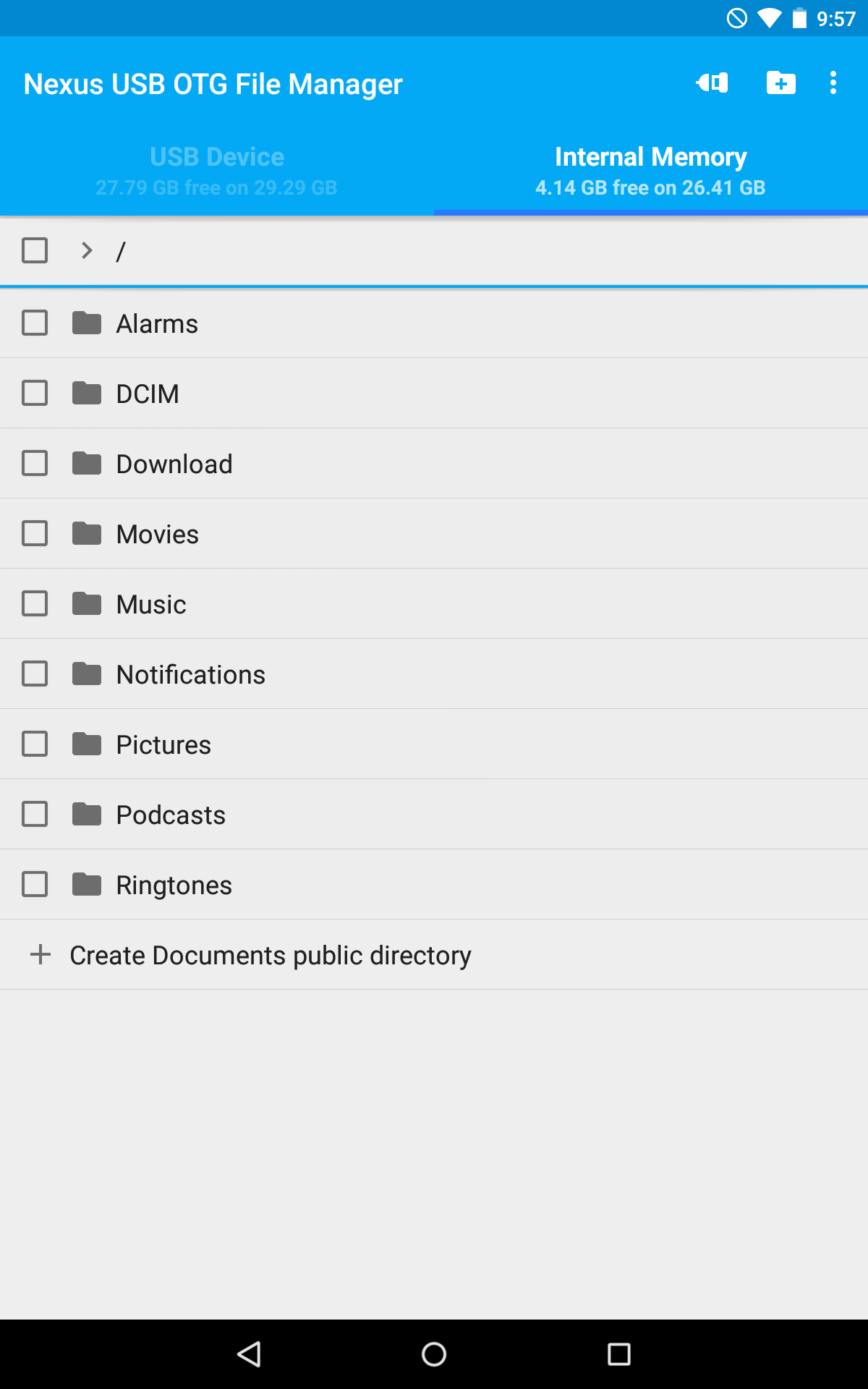Tap the Android back navigation button
The height and width of the screenshot is (1389, 868).
point(249,1354)
